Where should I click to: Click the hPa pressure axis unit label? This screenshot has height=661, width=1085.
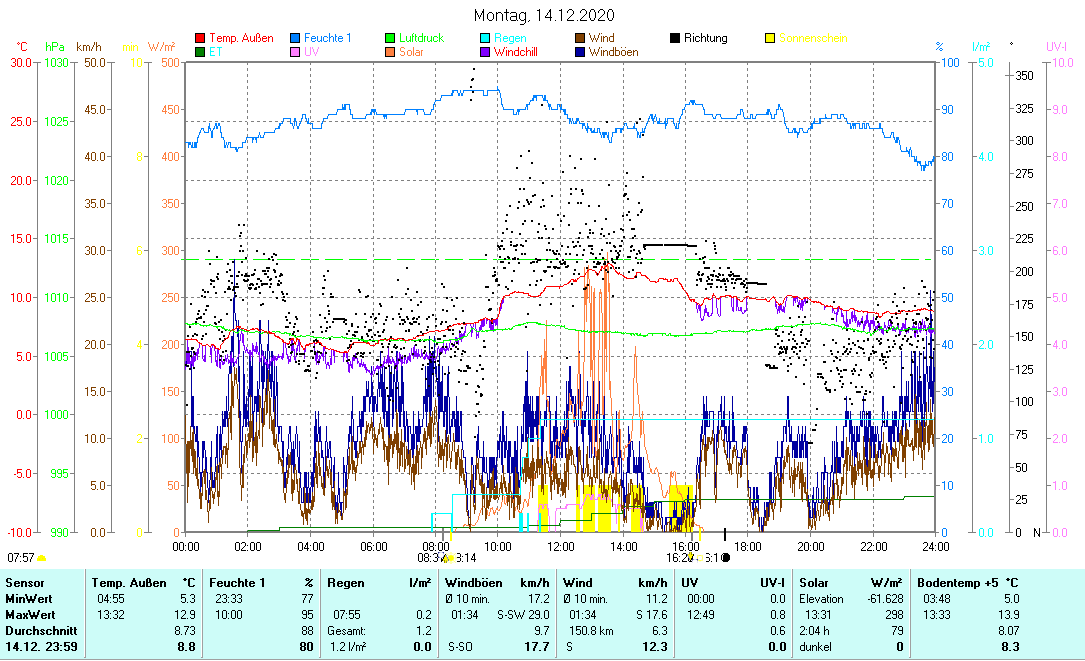(54, 47)
